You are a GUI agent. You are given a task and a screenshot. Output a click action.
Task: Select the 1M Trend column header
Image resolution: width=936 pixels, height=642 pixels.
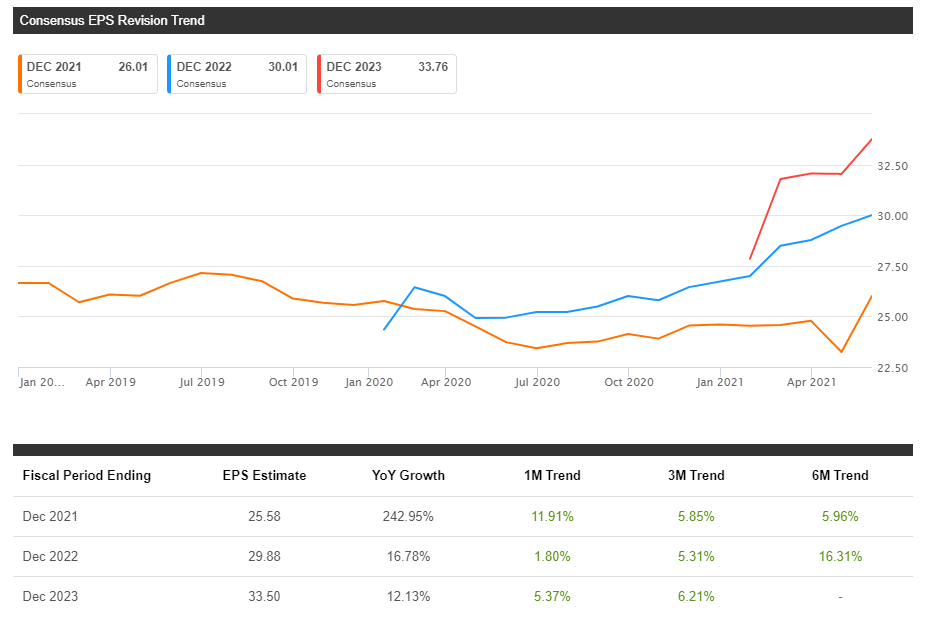point(551,476)
